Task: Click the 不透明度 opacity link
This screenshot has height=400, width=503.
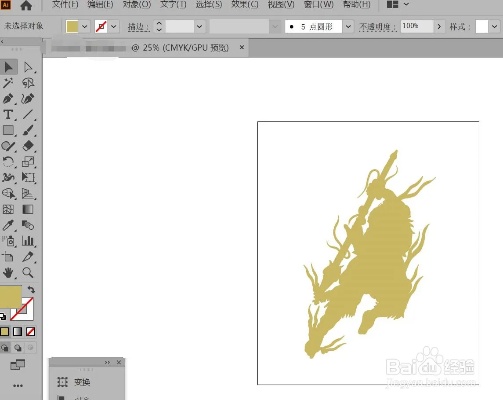Action: 377,27
